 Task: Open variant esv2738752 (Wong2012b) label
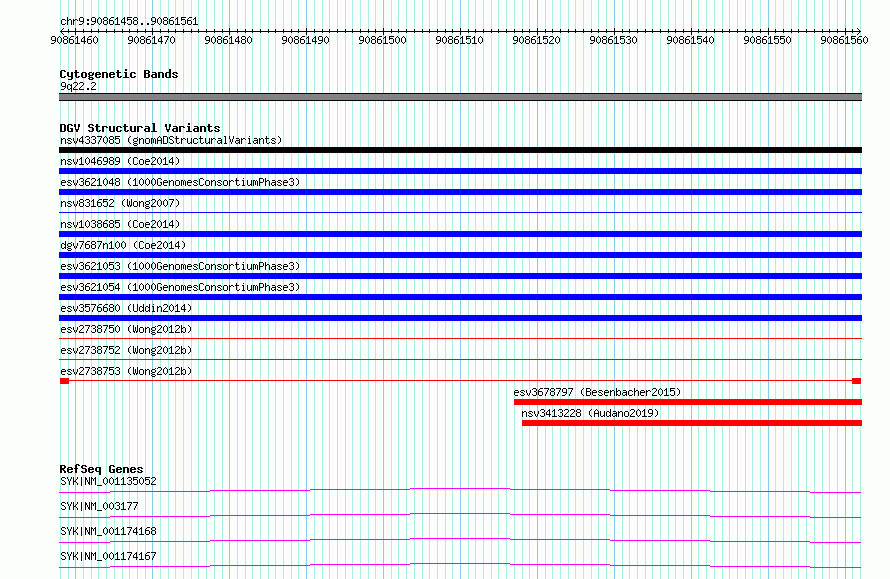(x=126, y=350)
